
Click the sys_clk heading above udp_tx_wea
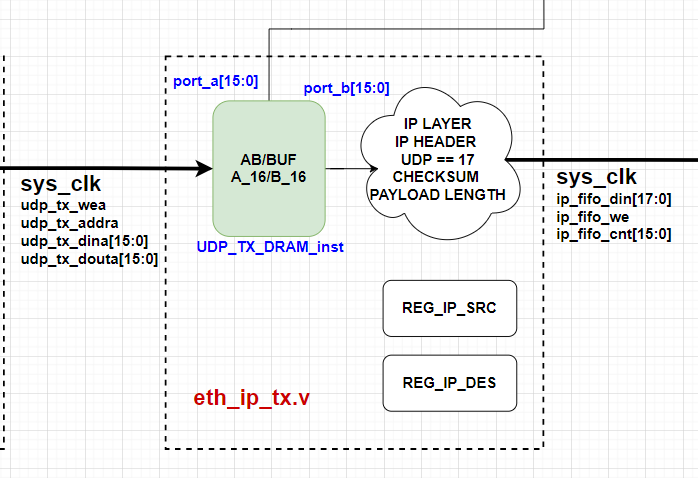(61, 183)
